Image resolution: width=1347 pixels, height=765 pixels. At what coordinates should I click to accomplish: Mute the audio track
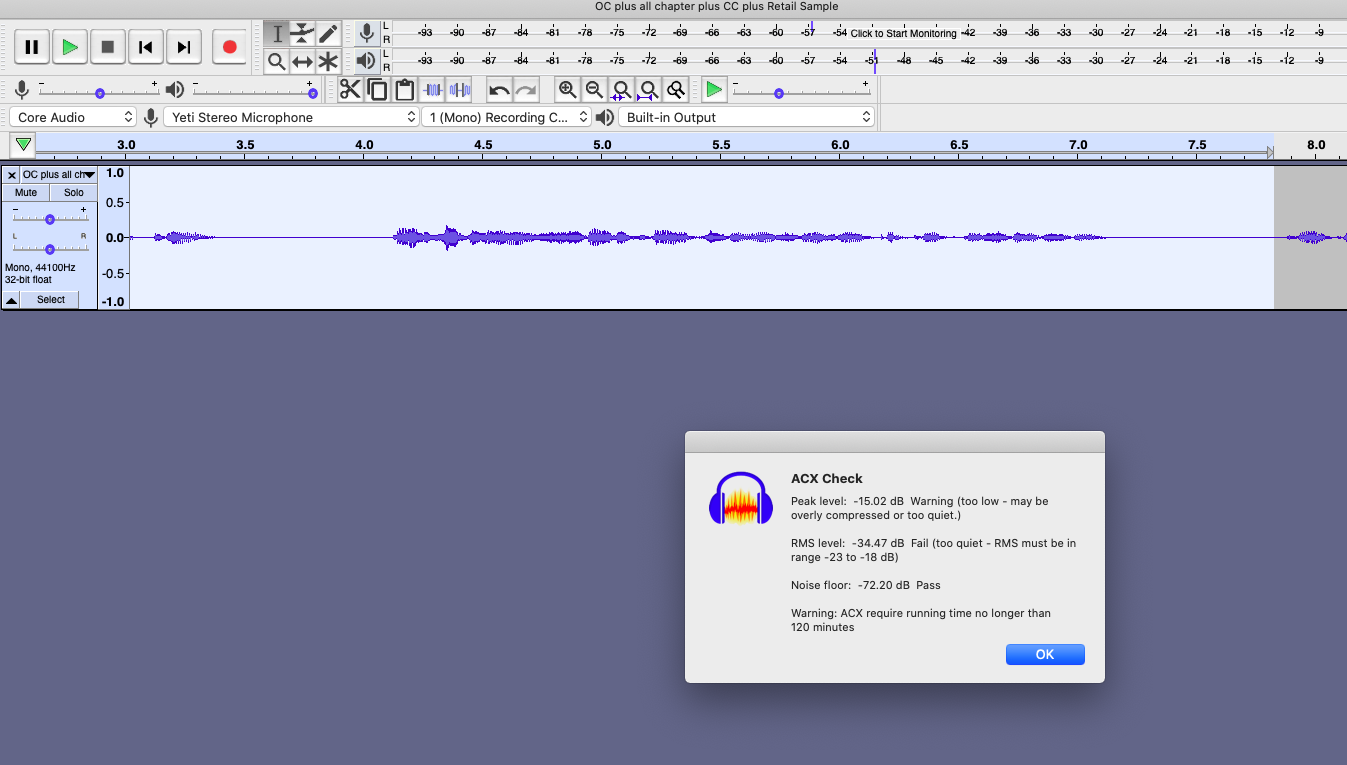coord(26,192)
